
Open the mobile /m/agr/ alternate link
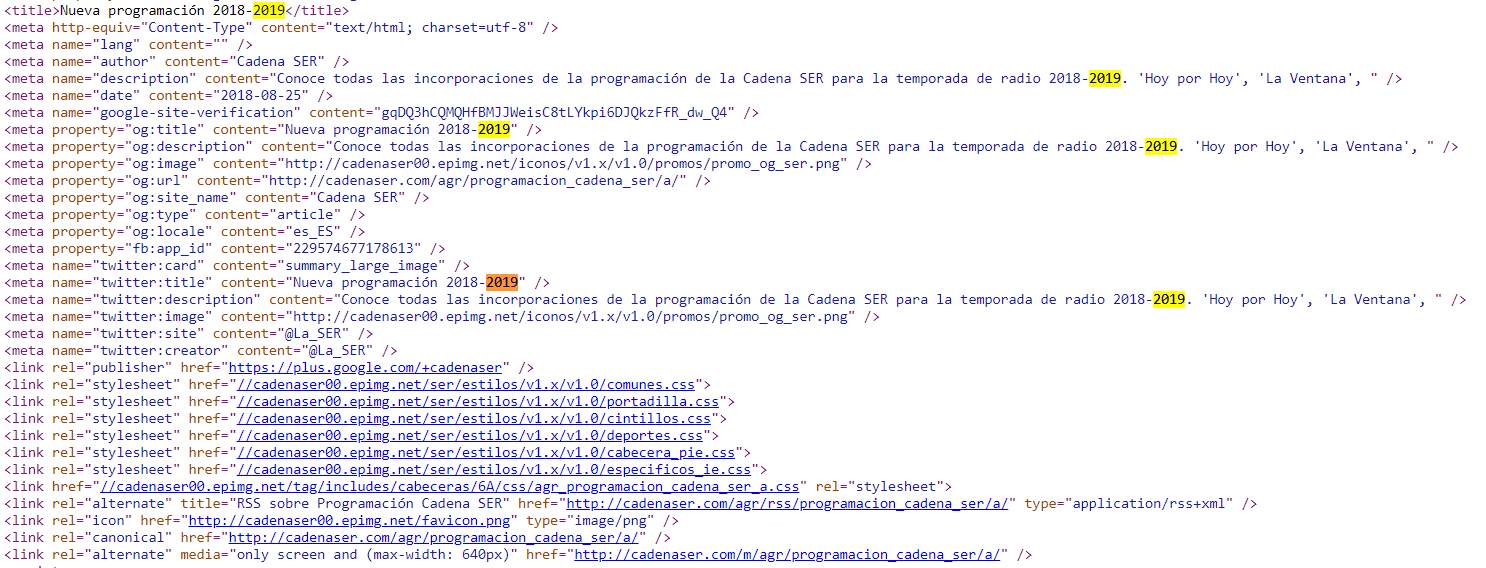coord(786,554)
